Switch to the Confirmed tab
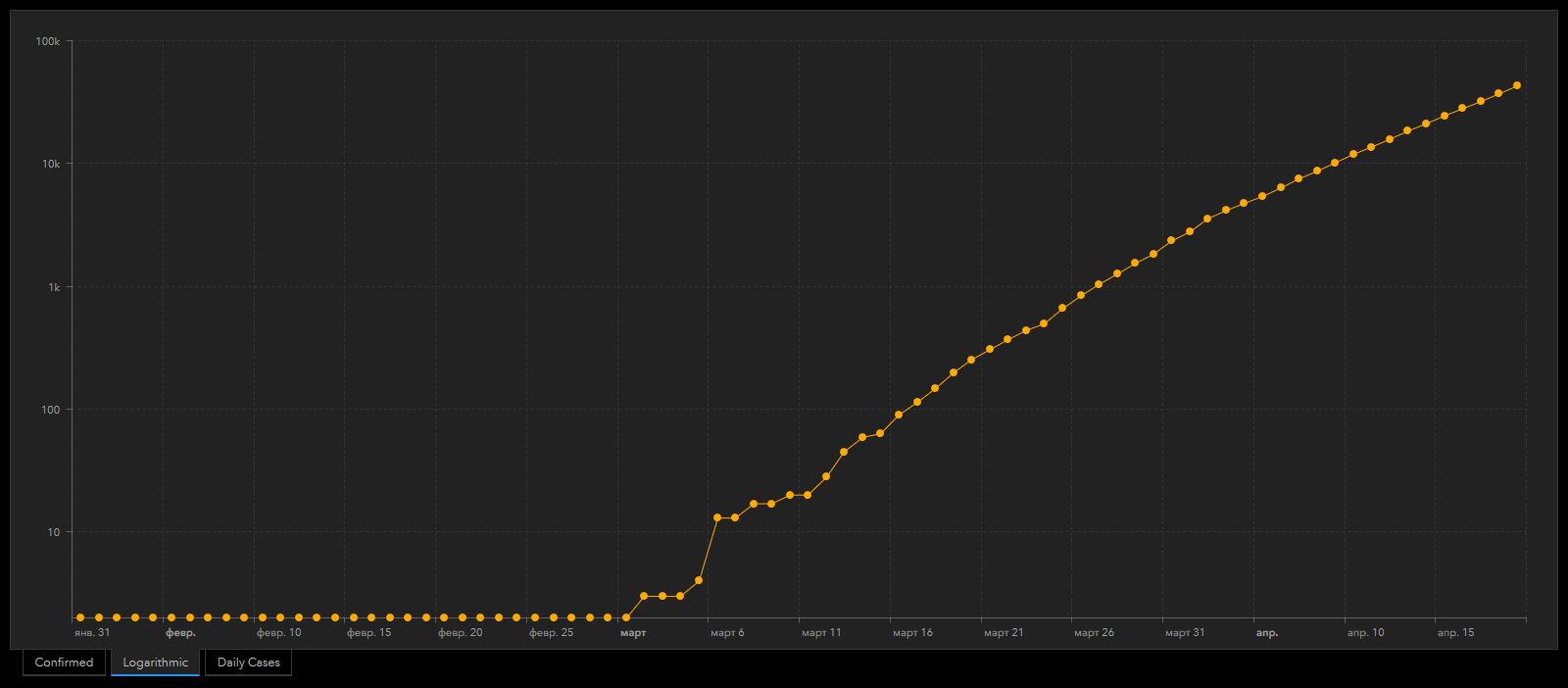 64,663
